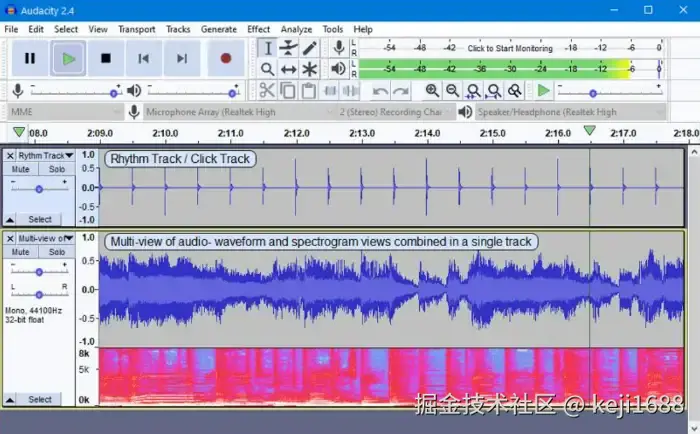This screenshot has width=700, height=434.
Task: Open the Rythm Track name dropdown menu
Action: (46, 156)
